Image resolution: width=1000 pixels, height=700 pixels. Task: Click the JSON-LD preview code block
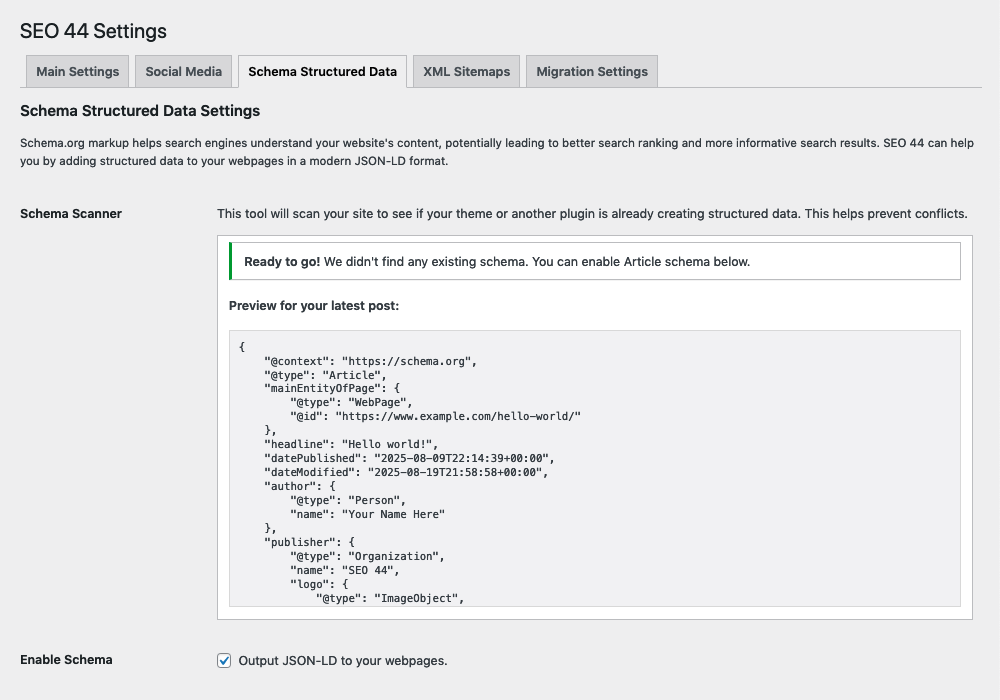coord(594,468)
